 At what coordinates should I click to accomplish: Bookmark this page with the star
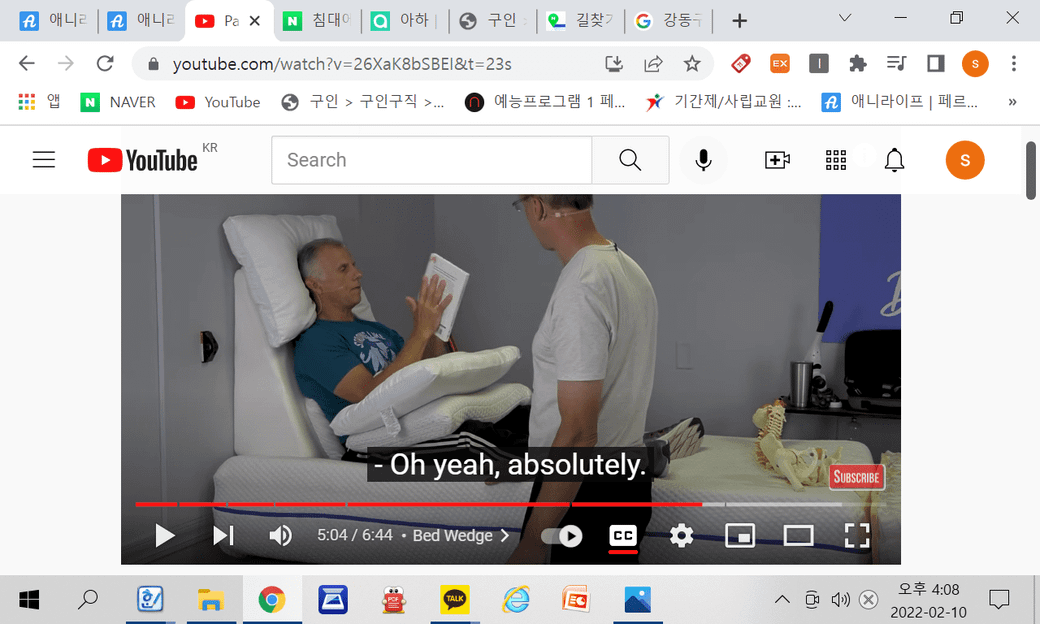coord(692,64)
